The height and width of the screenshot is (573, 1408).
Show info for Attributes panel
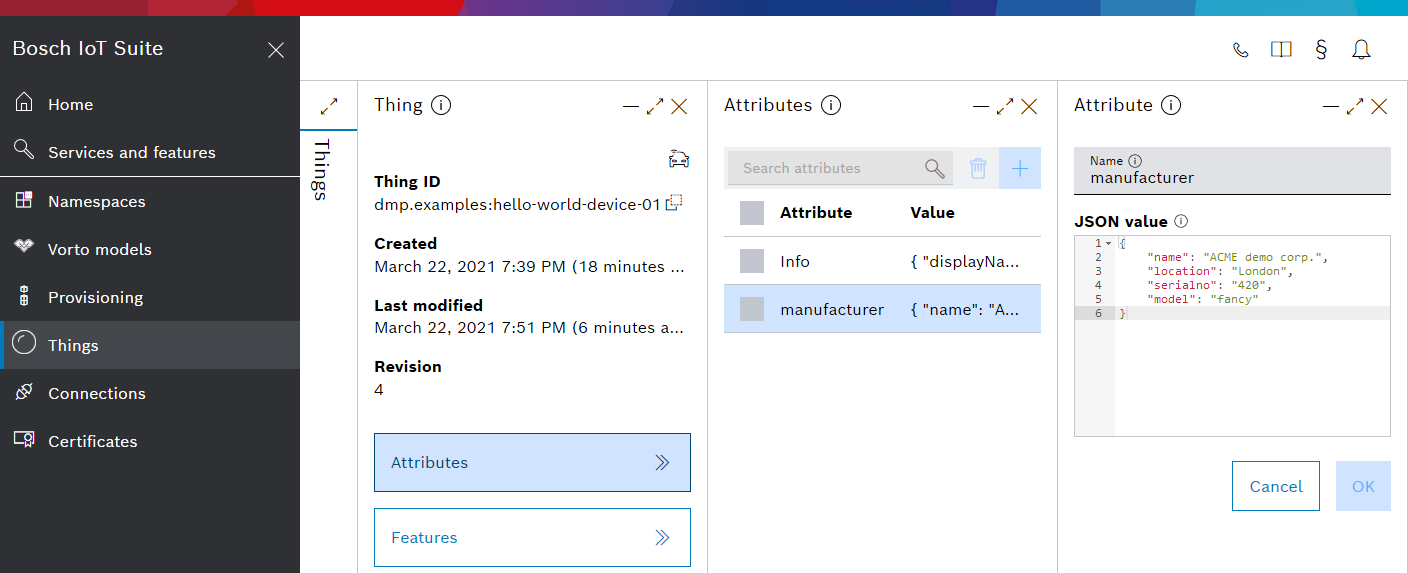[x=831, y=105]
